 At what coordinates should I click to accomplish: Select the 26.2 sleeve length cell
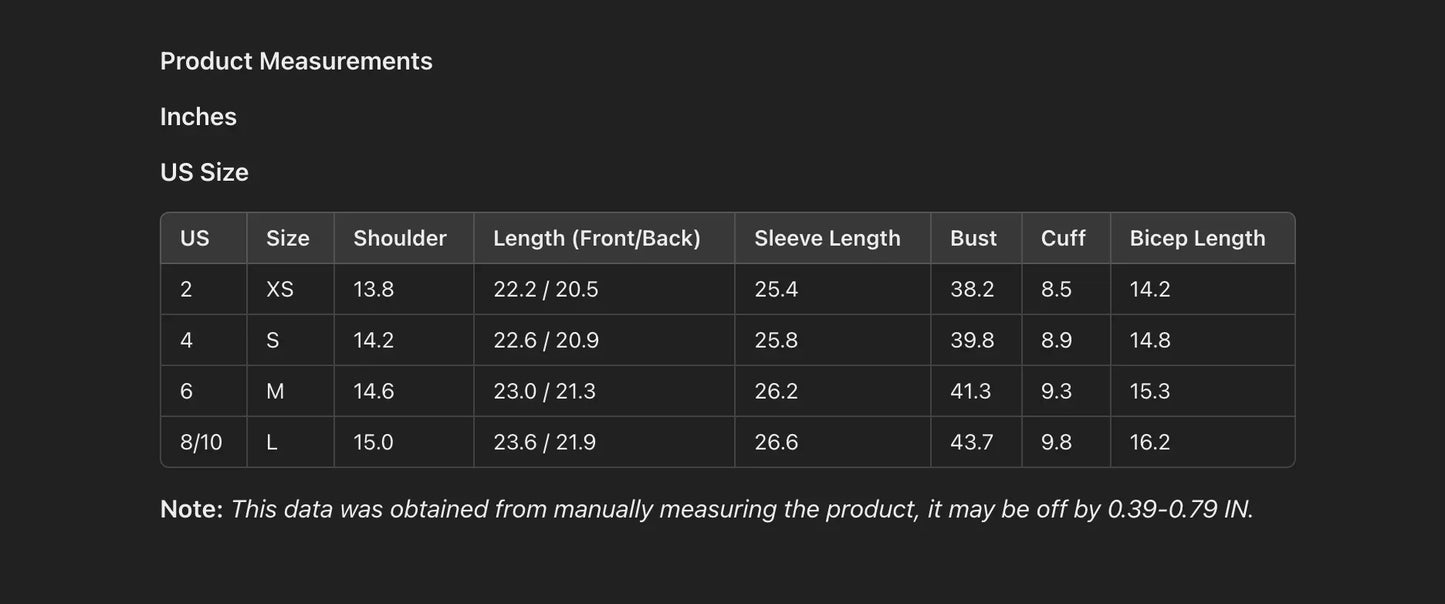point(776,391)
